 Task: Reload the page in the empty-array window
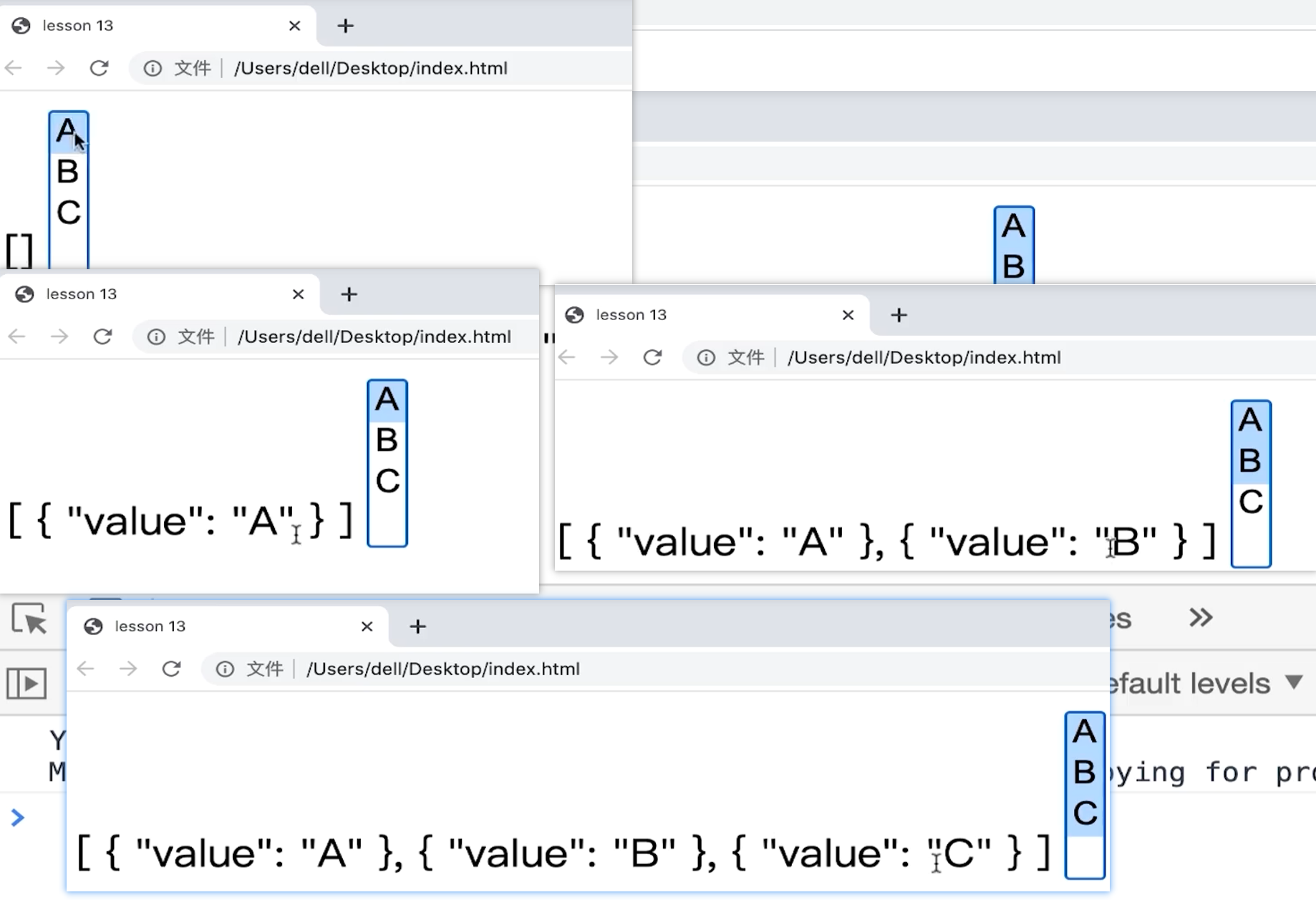coord(99,68)
